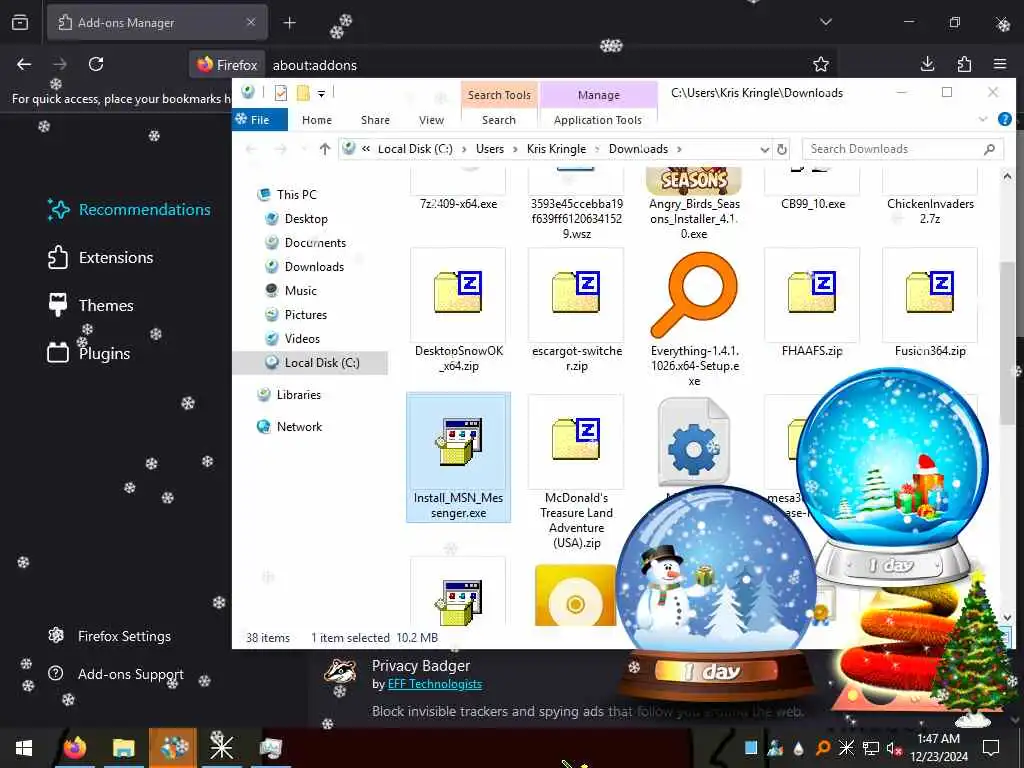This screenshot has width=1024, height=768.
Task: Open the Share ribbon tab
Action: (x=376, y=120)
